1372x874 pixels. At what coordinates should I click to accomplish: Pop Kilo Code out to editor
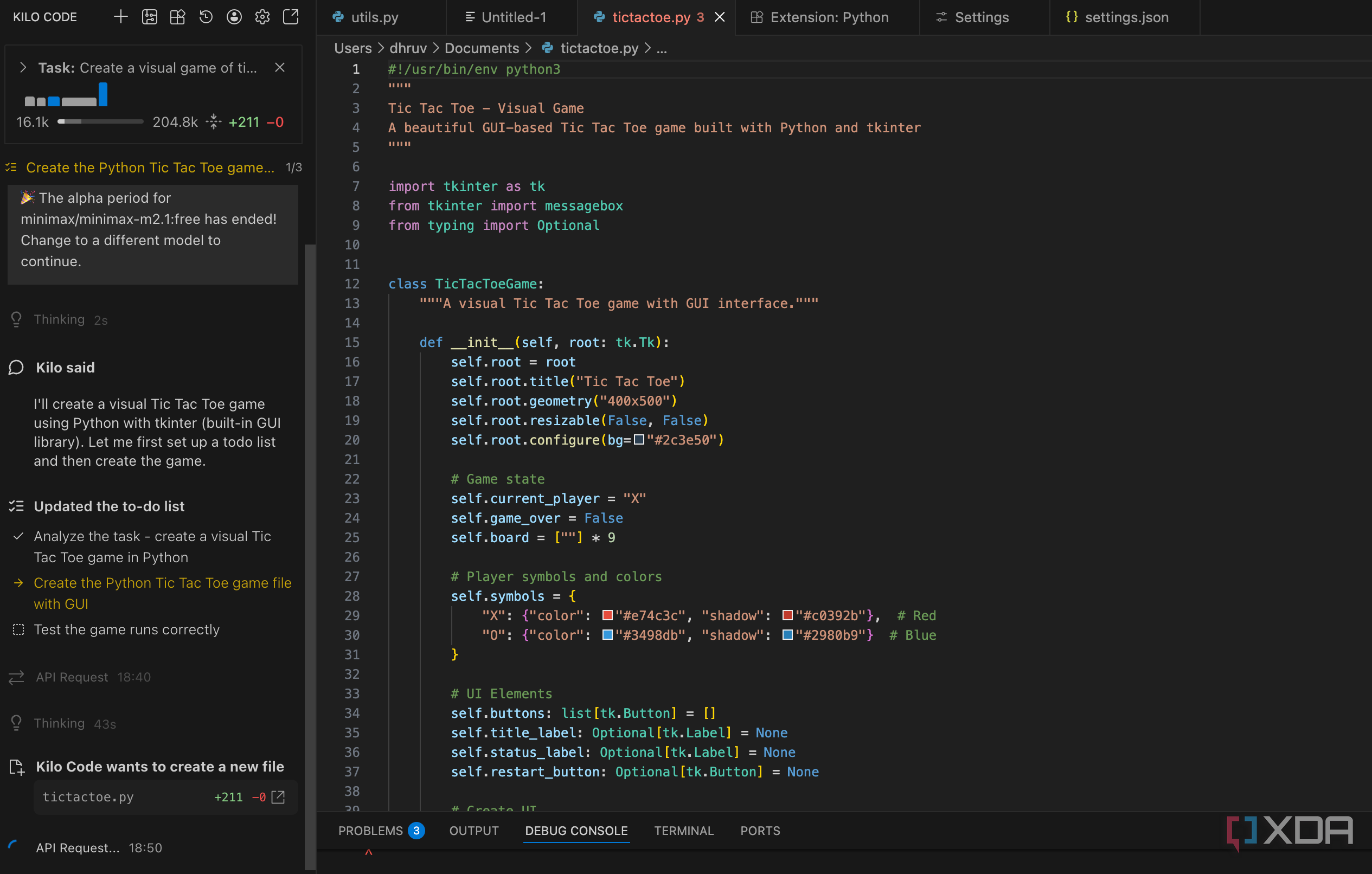point(291,17)
